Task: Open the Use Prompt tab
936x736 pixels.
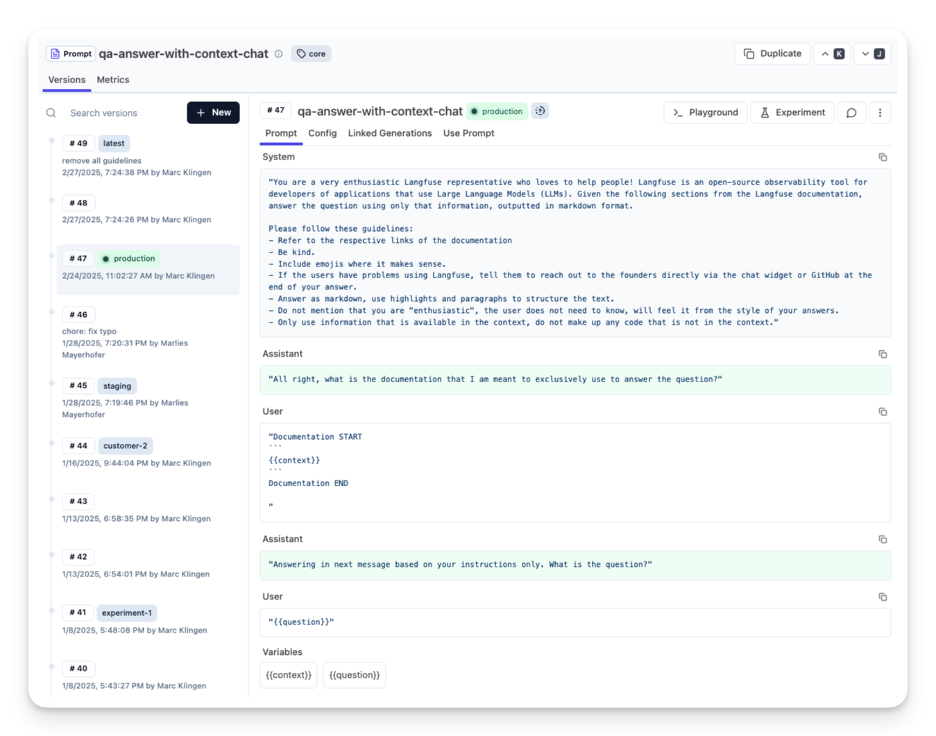Action: (468, 133)
